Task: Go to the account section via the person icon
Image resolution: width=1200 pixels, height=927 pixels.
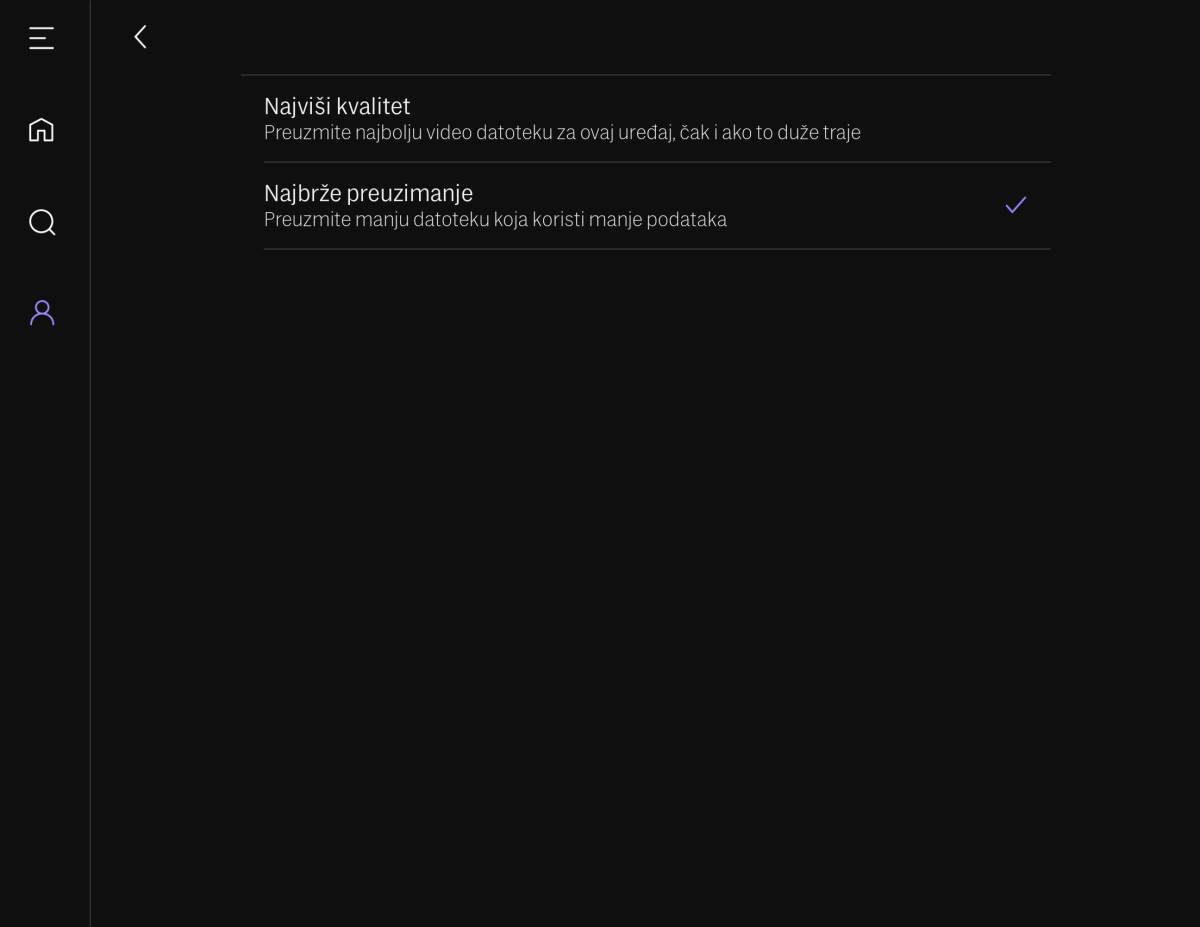Action: point(42,313)
